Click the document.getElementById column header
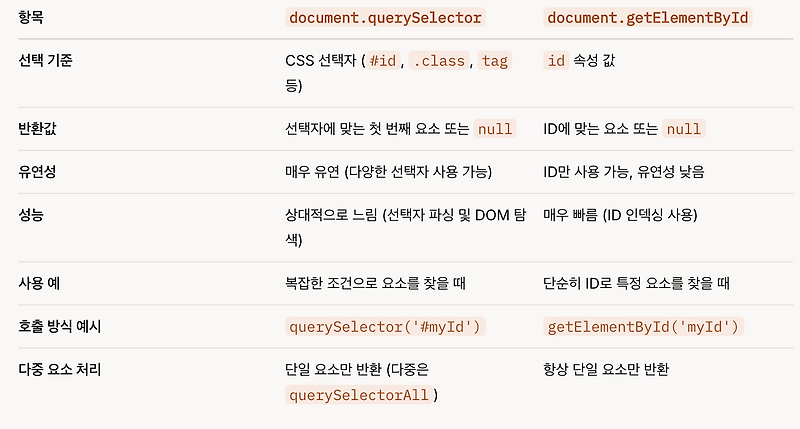This screenshot has width=800, height=429. pos(647,18)
